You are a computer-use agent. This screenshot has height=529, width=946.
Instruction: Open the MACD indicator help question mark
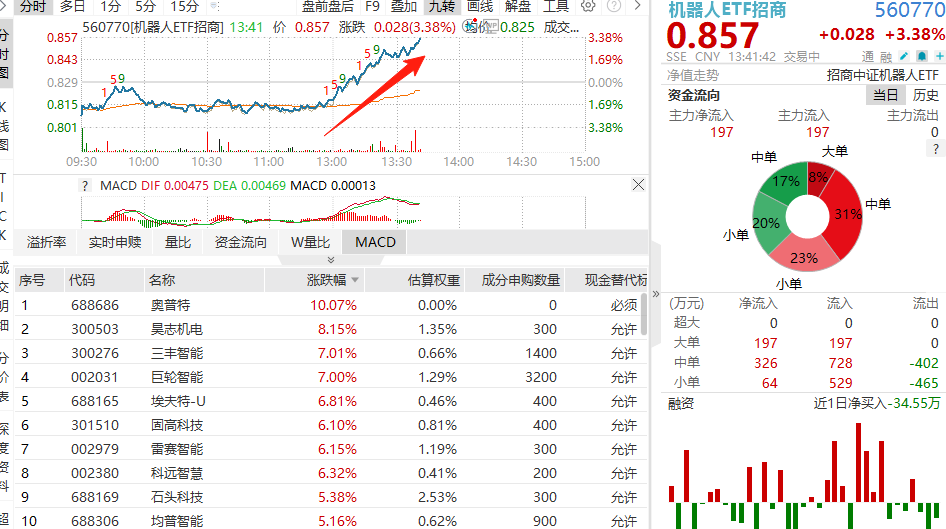click(x=85, y=186)
